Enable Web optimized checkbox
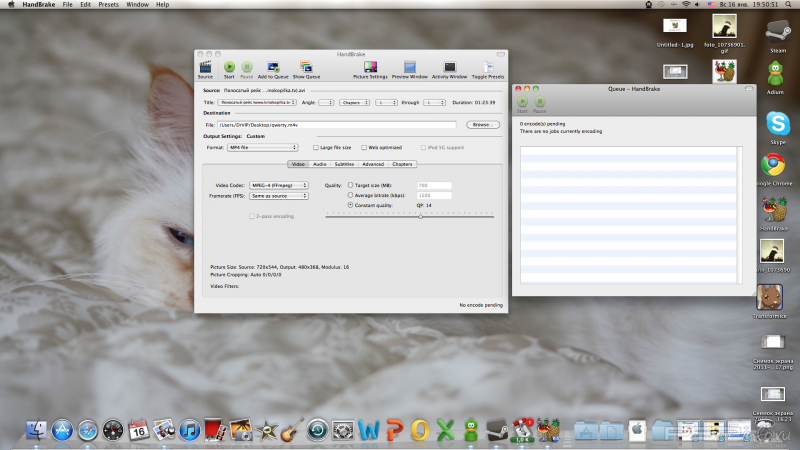Viewport: 800px width, 450px height. tap(364, 147)
